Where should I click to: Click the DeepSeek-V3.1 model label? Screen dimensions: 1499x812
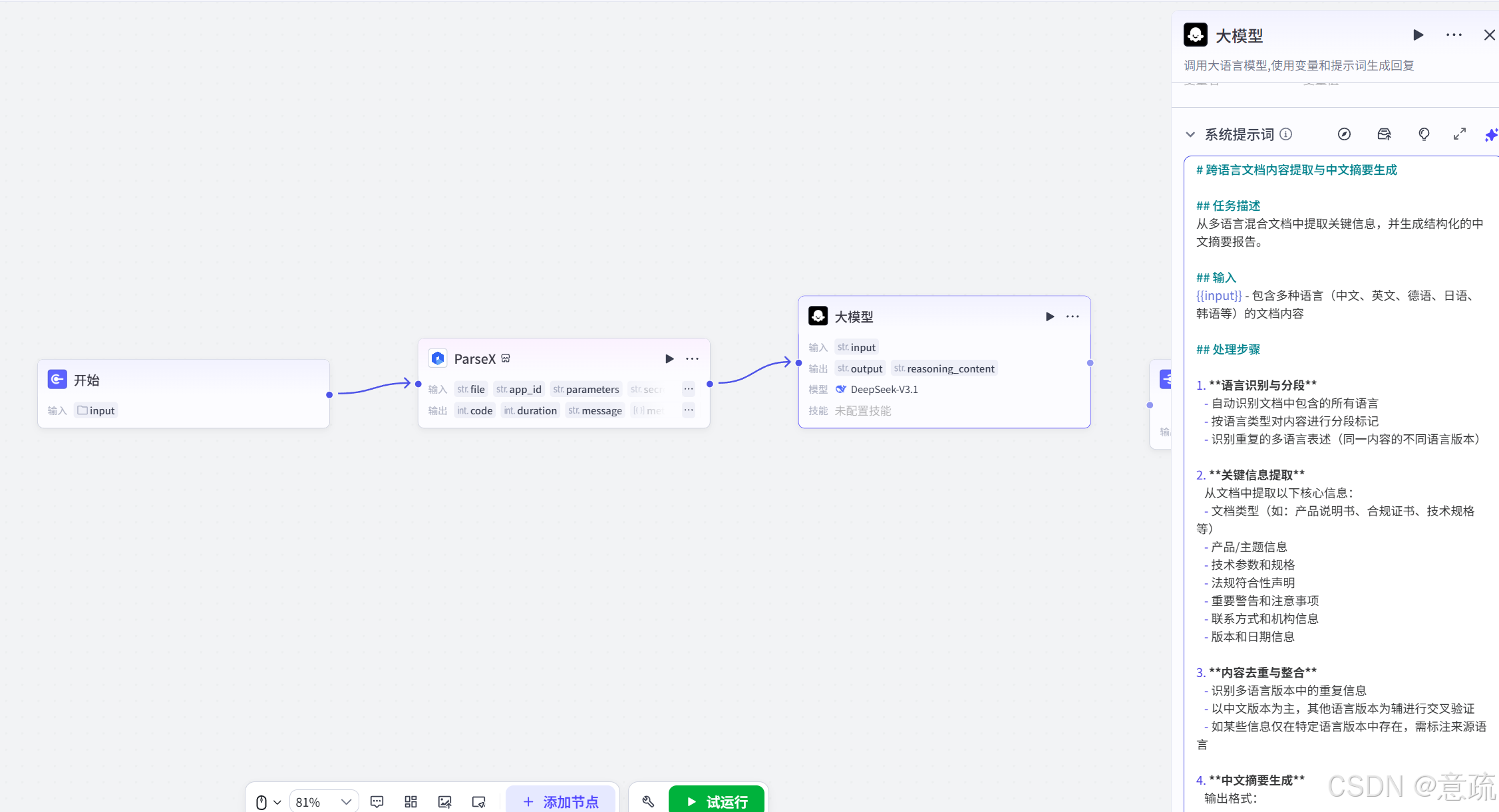[884, 390]
